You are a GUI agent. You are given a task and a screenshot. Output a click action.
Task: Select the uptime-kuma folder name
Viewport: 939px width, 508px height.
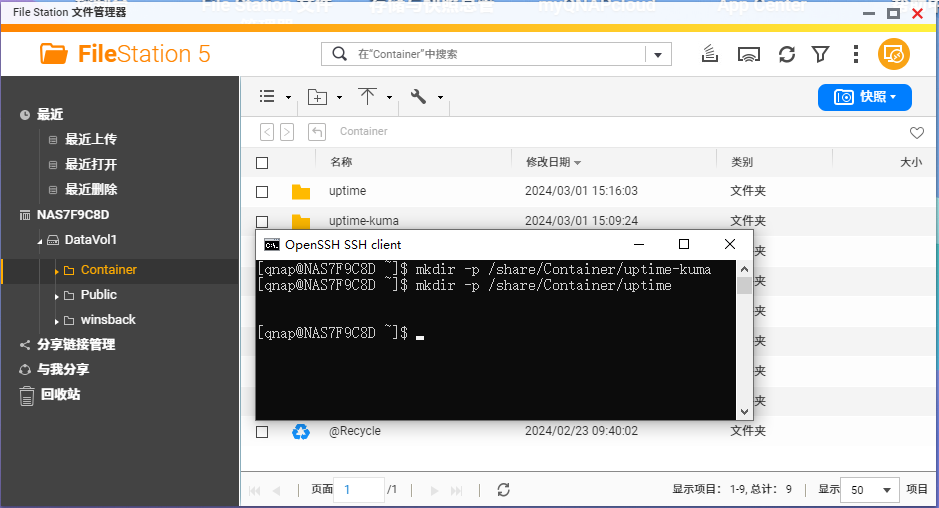pos(364,221)
